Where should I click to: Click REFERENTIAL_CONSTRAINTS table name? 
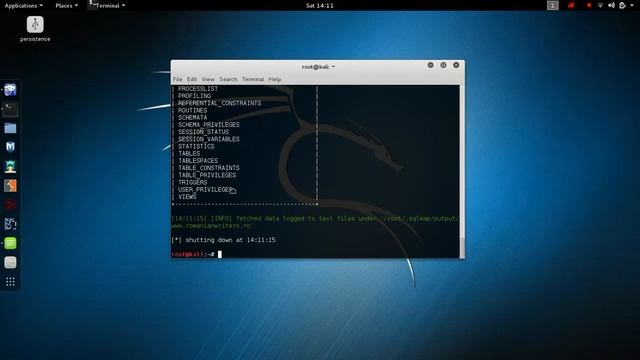click(220, 103)
